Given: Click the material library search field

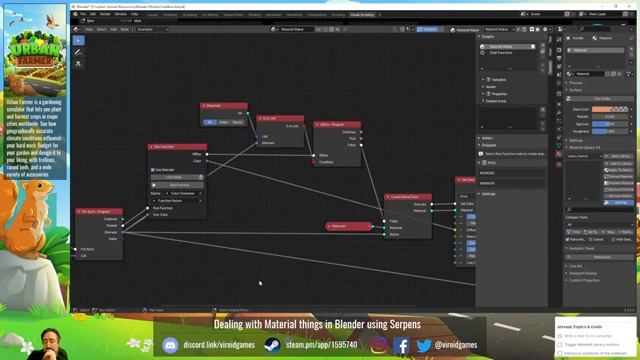Looking at the screenshot, I should click(599, 210).
